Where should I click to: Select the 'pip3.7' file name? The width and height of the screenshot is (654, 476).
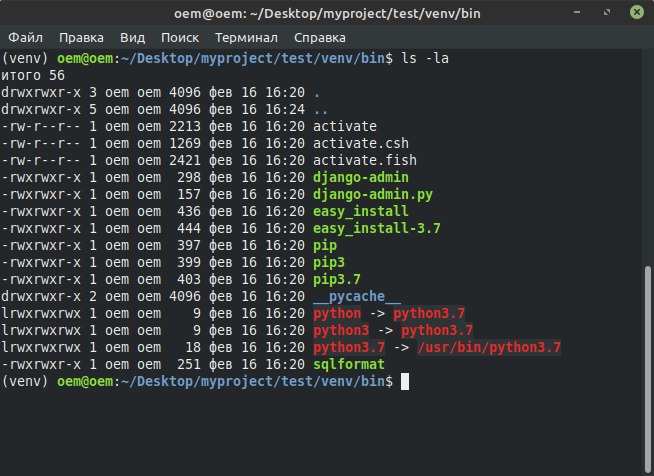point(337,280)
